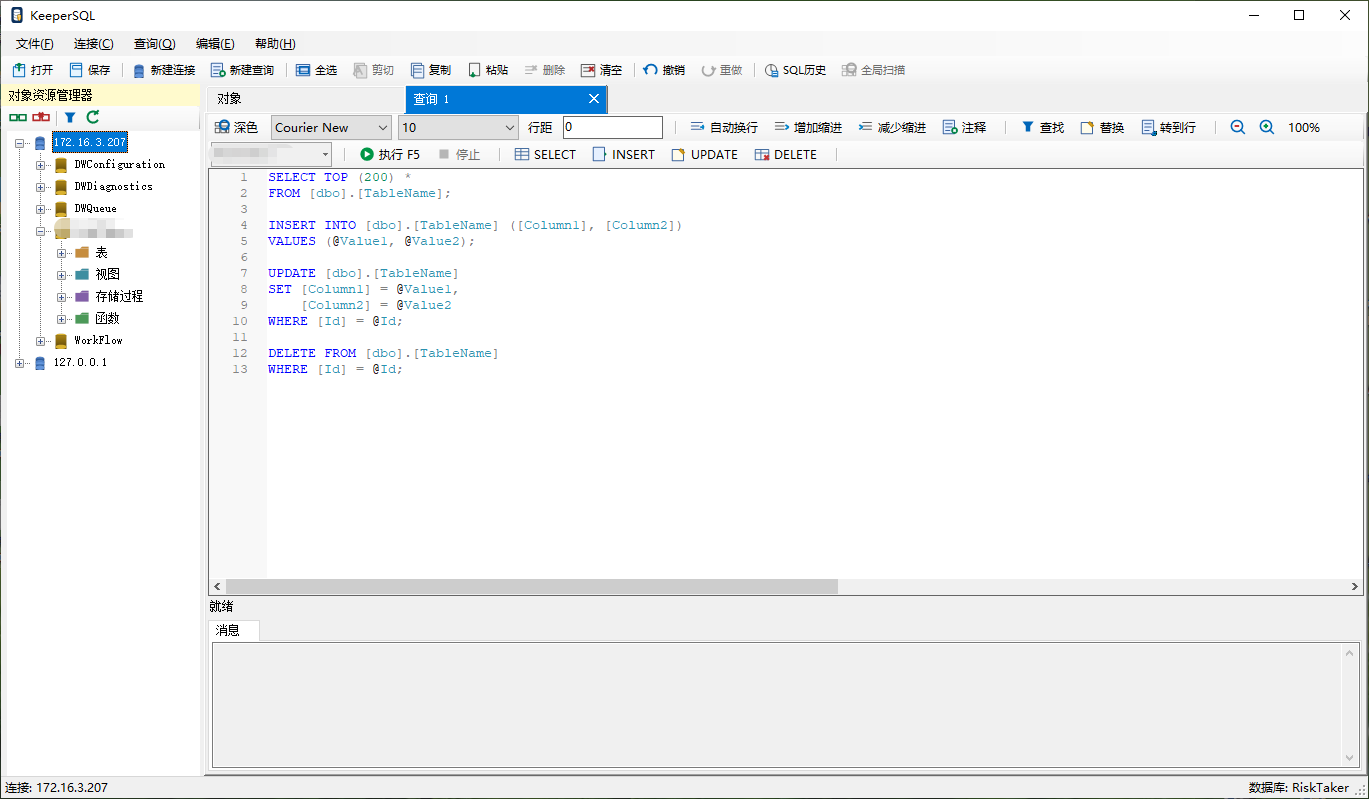
Task: Select the 127.0.0.1 server in tree
Action: [x=80, y=363]
